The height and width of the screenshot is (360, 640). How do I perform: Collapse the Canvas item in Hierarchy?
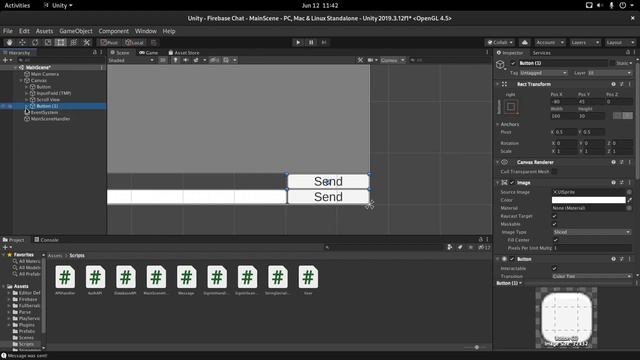(21, 81)
